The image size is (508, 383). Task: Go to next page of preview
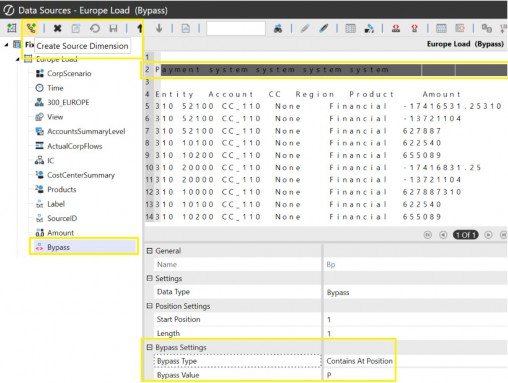click(488, 235)
